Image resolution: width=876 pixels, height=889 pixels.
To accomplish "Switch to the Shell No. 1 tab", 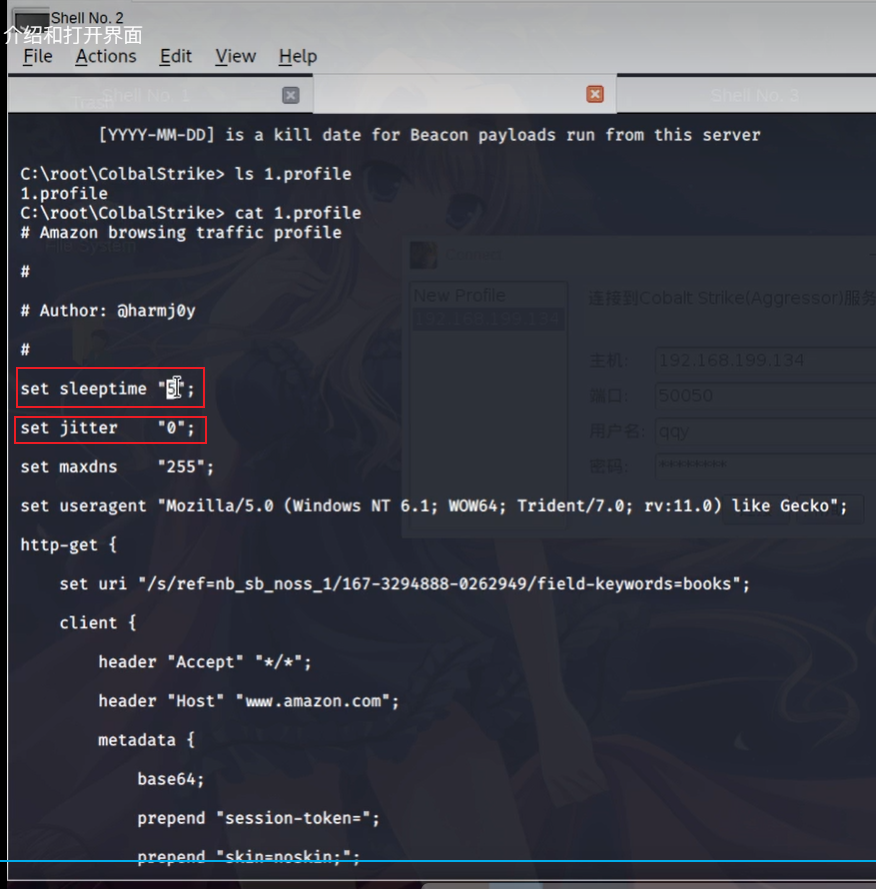I will tap(145, 95).
